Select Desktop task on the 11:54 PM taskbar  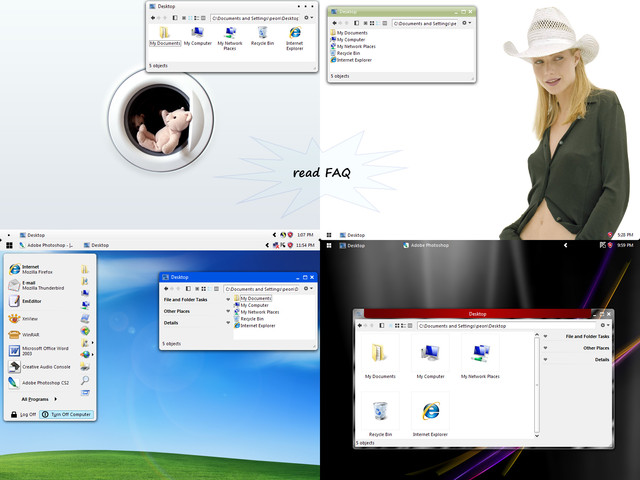click(x=96, y=245)
